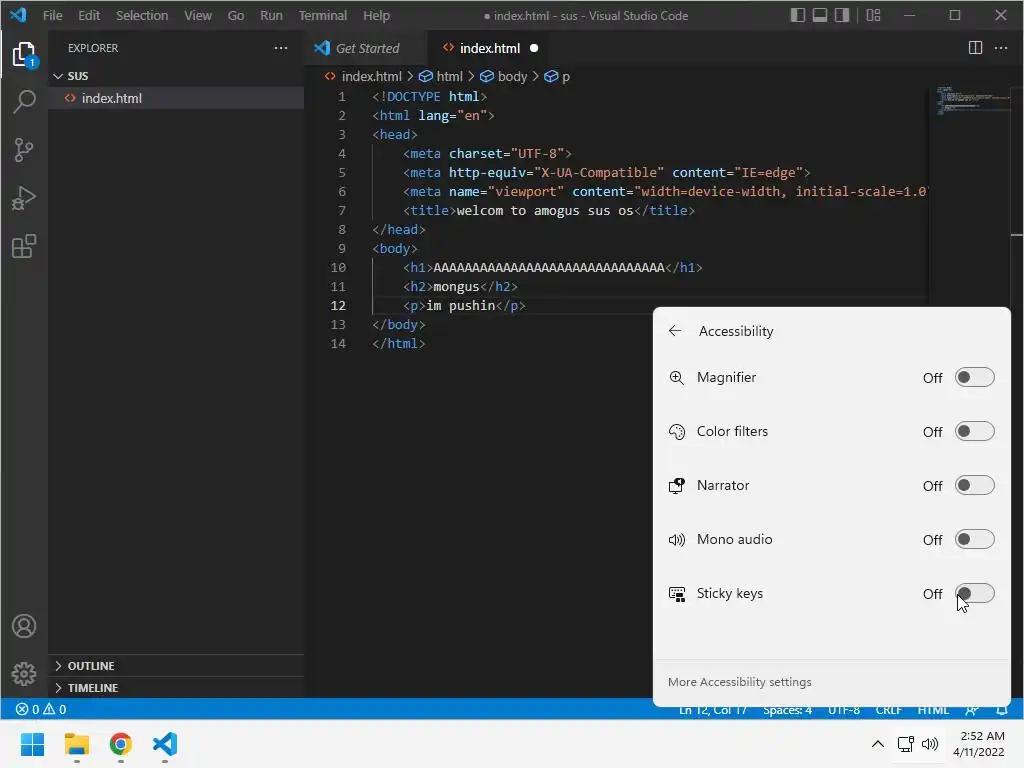Open the View menu

[197, 15]
